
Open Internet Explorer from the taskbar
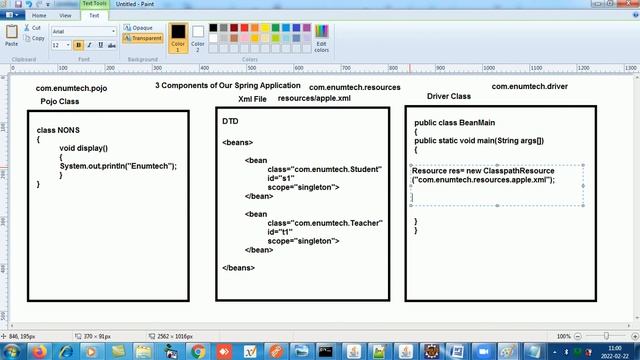[x=65, y=351]
